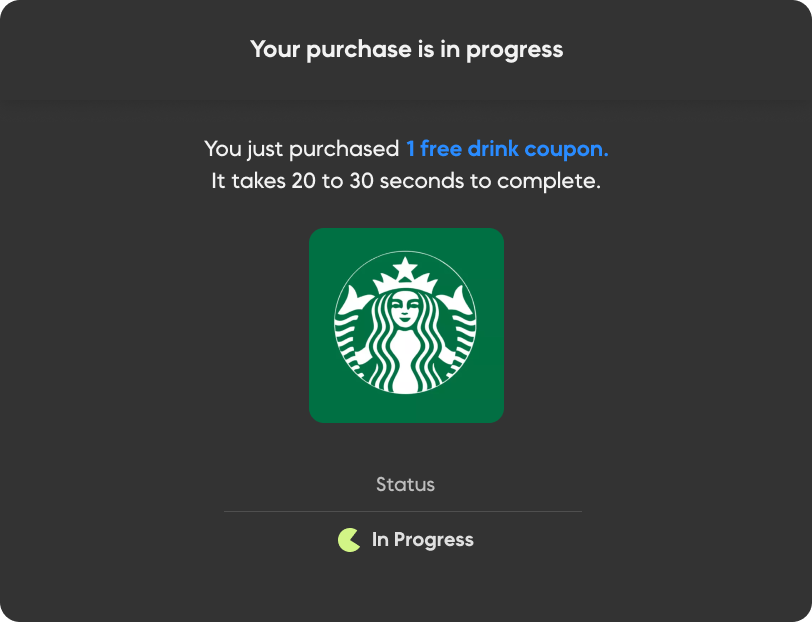
Task: Click the 'You just purchased' text
Action: click(x=301, y=149)
